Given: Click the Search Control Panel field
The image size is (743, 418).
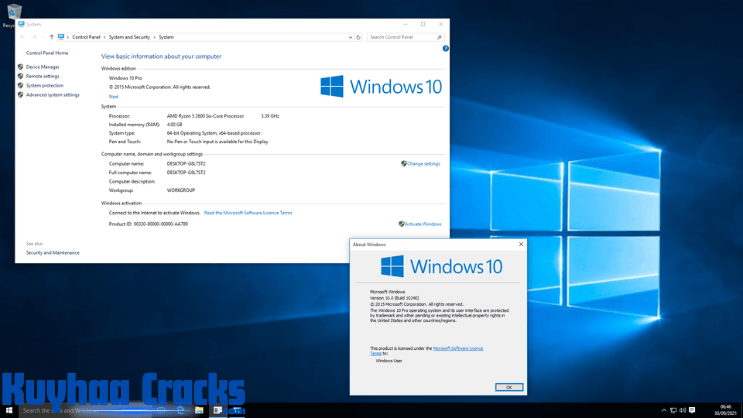Looking at the screenshot, I should [405, 37].
